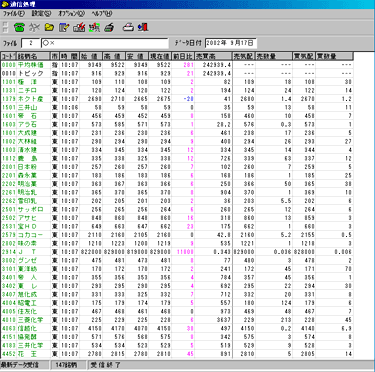Click the 前日比 column header
Viewport: 375px width, 372px height.
click(183, 56)
